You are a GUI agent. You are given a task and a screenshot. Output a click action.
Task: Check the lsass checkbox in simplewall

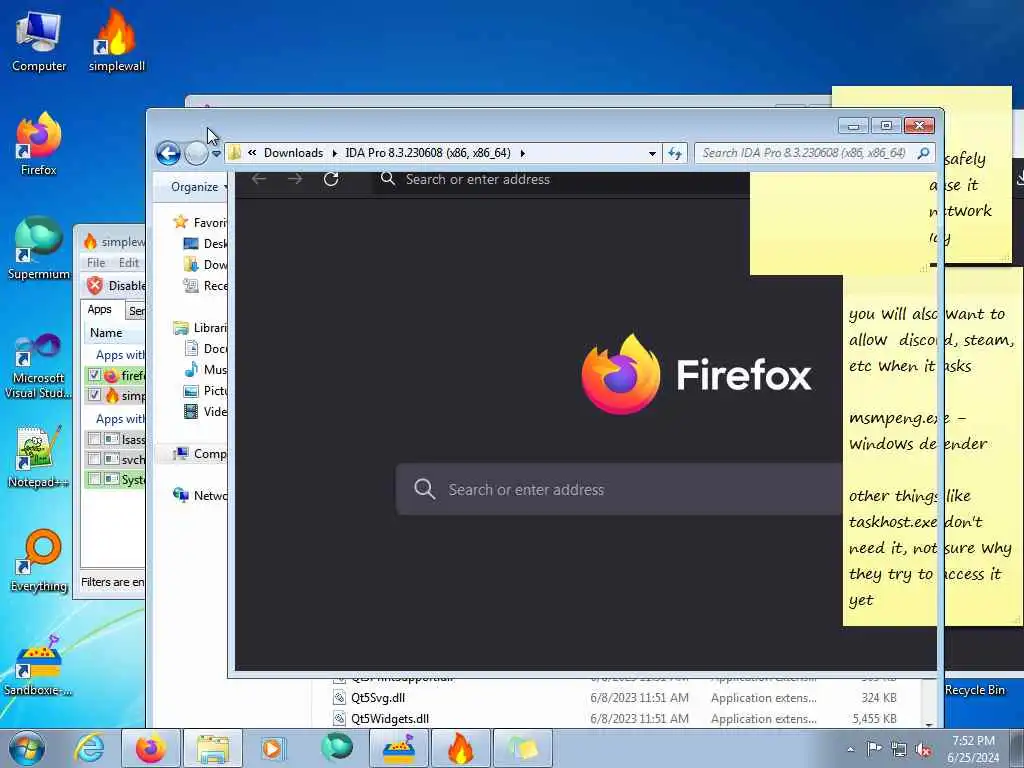pyautogui.click(x=94, y=439)
